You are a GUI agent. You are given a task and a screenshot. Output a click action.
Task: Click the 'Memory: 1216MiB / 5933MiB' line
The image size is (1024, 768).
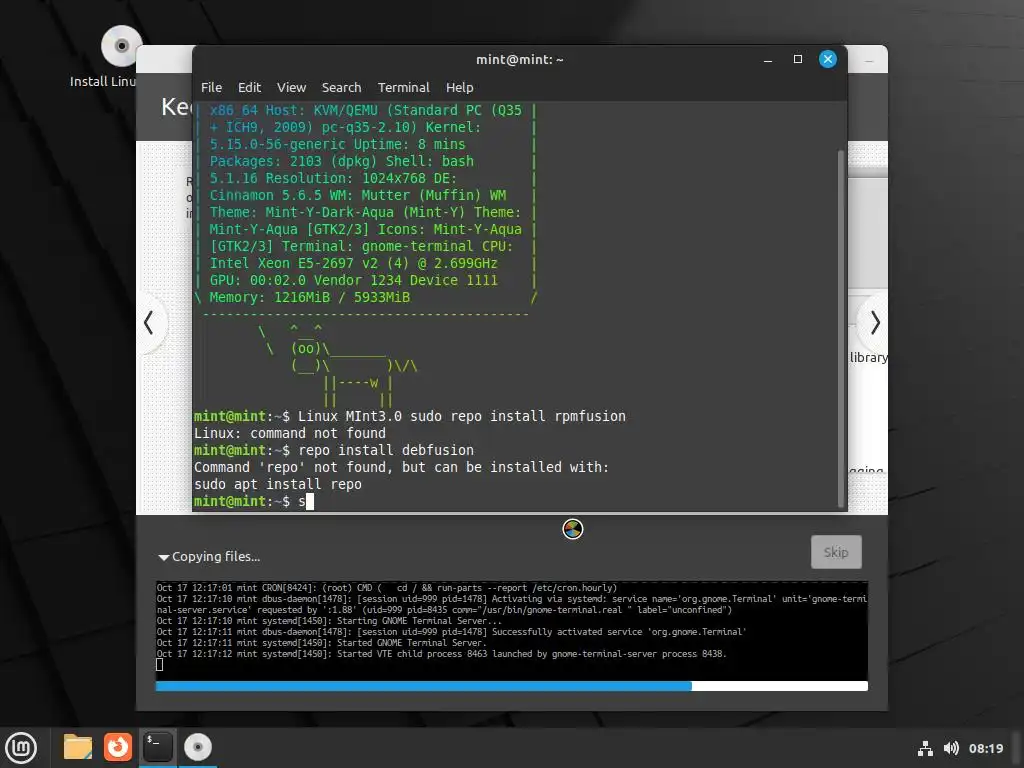click(310, 298)
